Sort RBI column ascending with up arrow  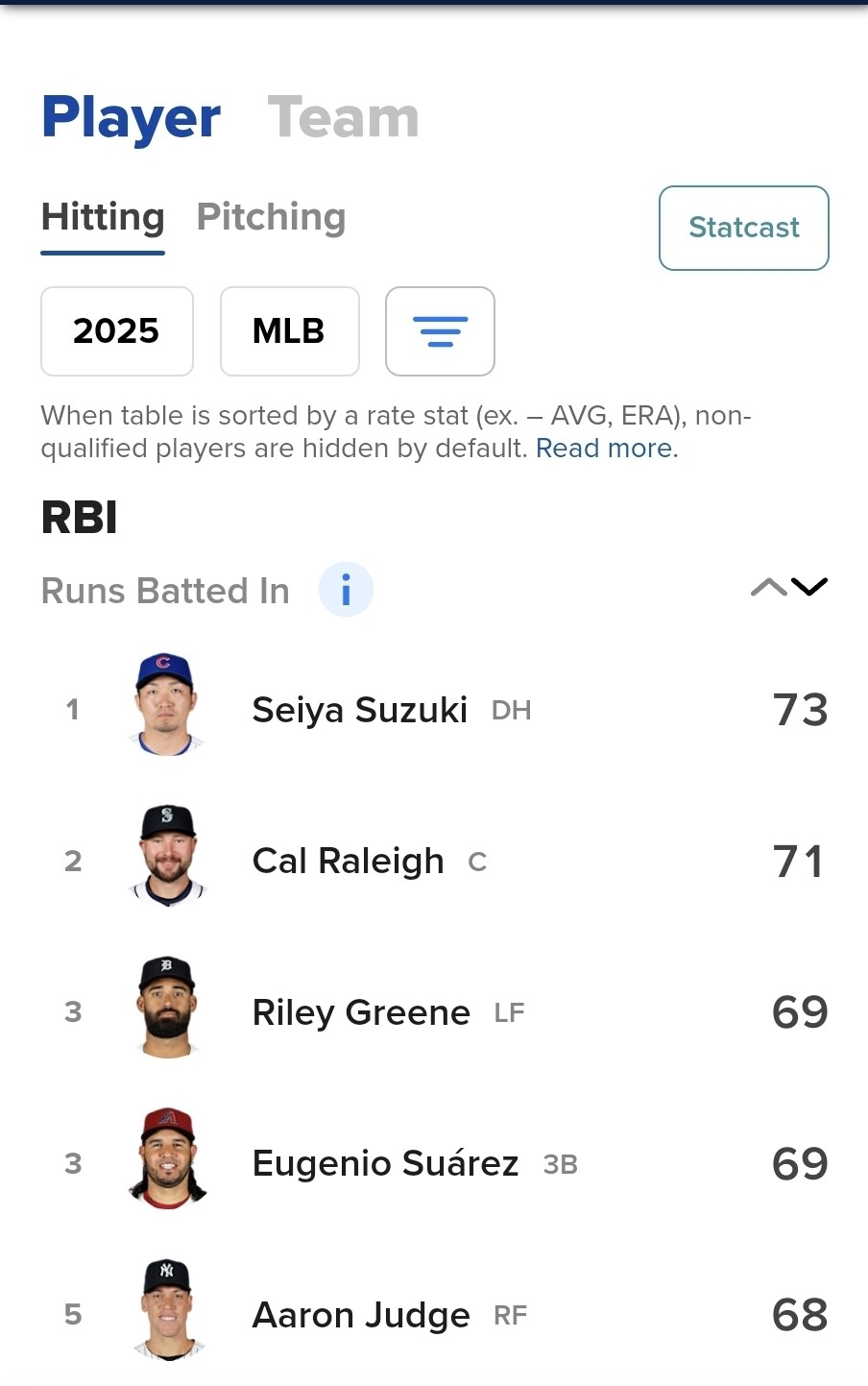768,587
